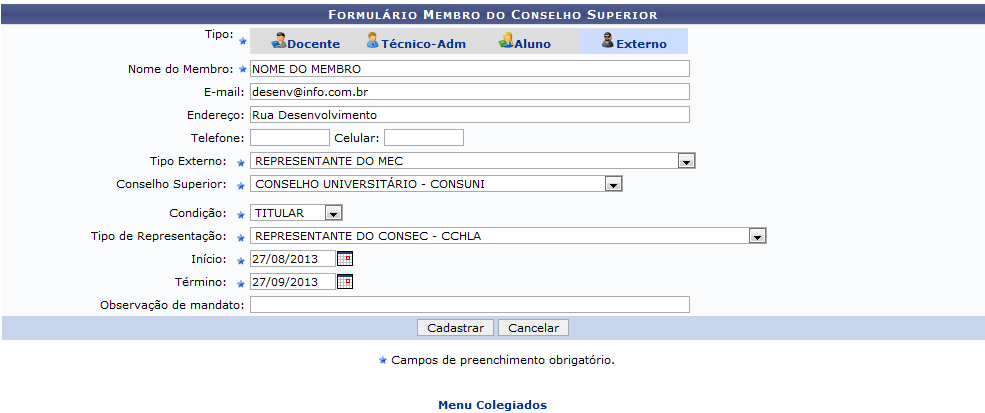The image size is (985, 413).
Task: Click the Observação de mandato field
Action: [469, 305]
